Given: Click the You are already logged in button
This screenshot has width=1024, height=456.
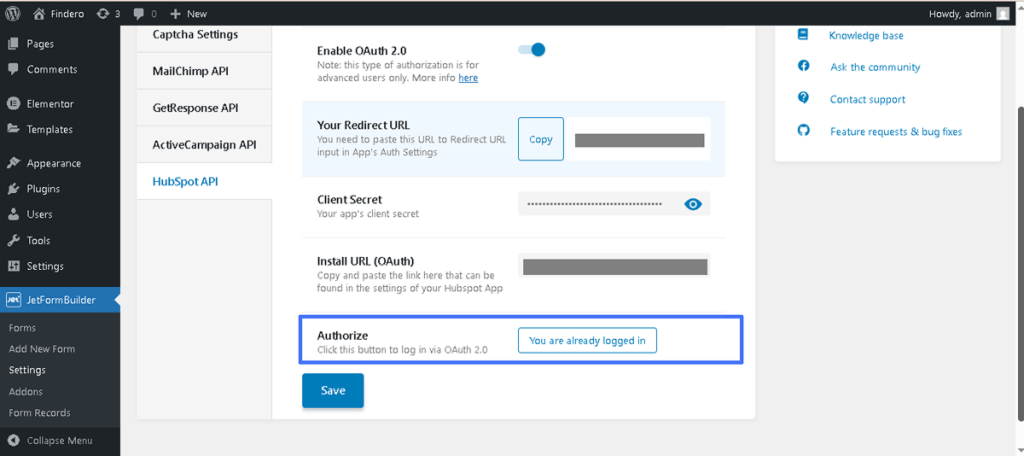Looking at the screenshot, I should point(587,340).
